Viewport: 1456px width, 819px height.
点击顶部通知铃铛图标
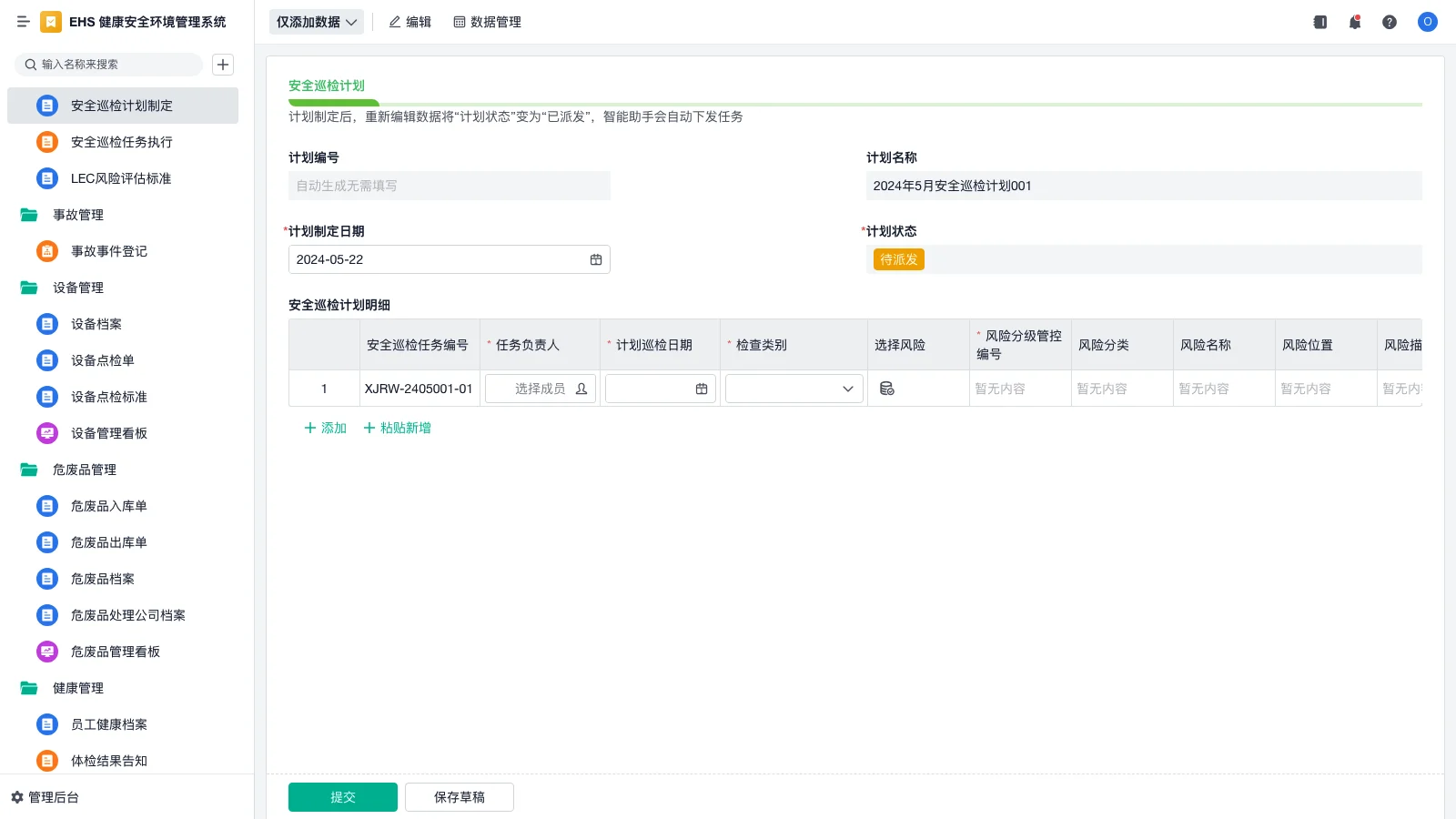tap(1354, 22)
